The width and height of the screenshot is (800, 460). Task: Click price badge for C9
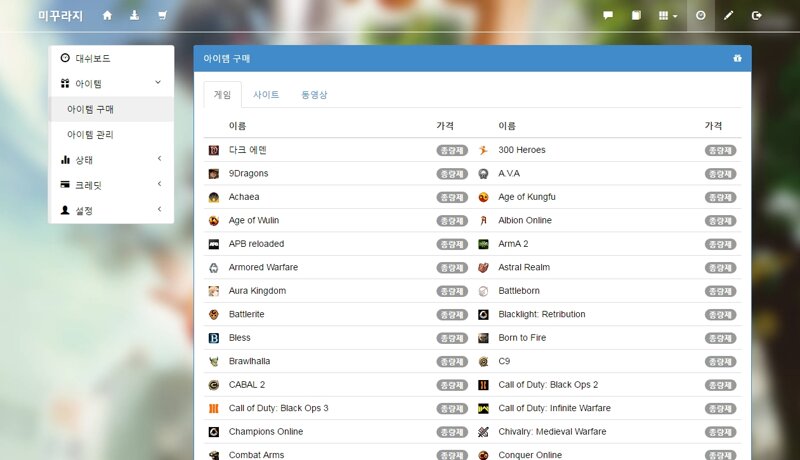tap(720, 362)
